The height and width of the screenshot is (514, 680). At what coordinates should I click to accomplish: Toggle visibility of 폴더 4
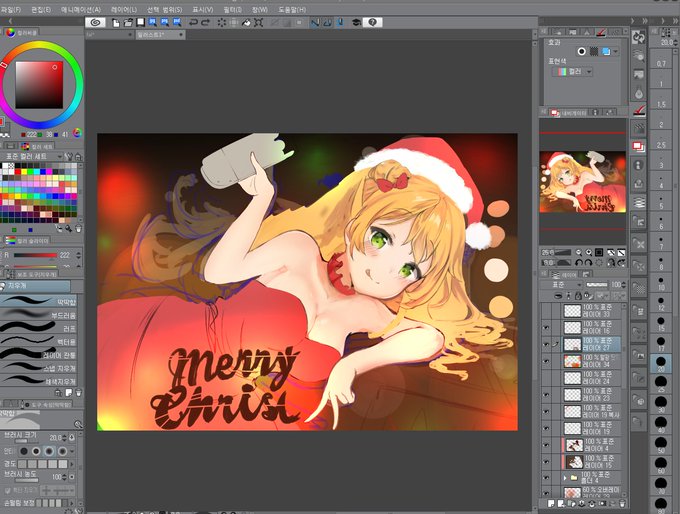(546, 478)
